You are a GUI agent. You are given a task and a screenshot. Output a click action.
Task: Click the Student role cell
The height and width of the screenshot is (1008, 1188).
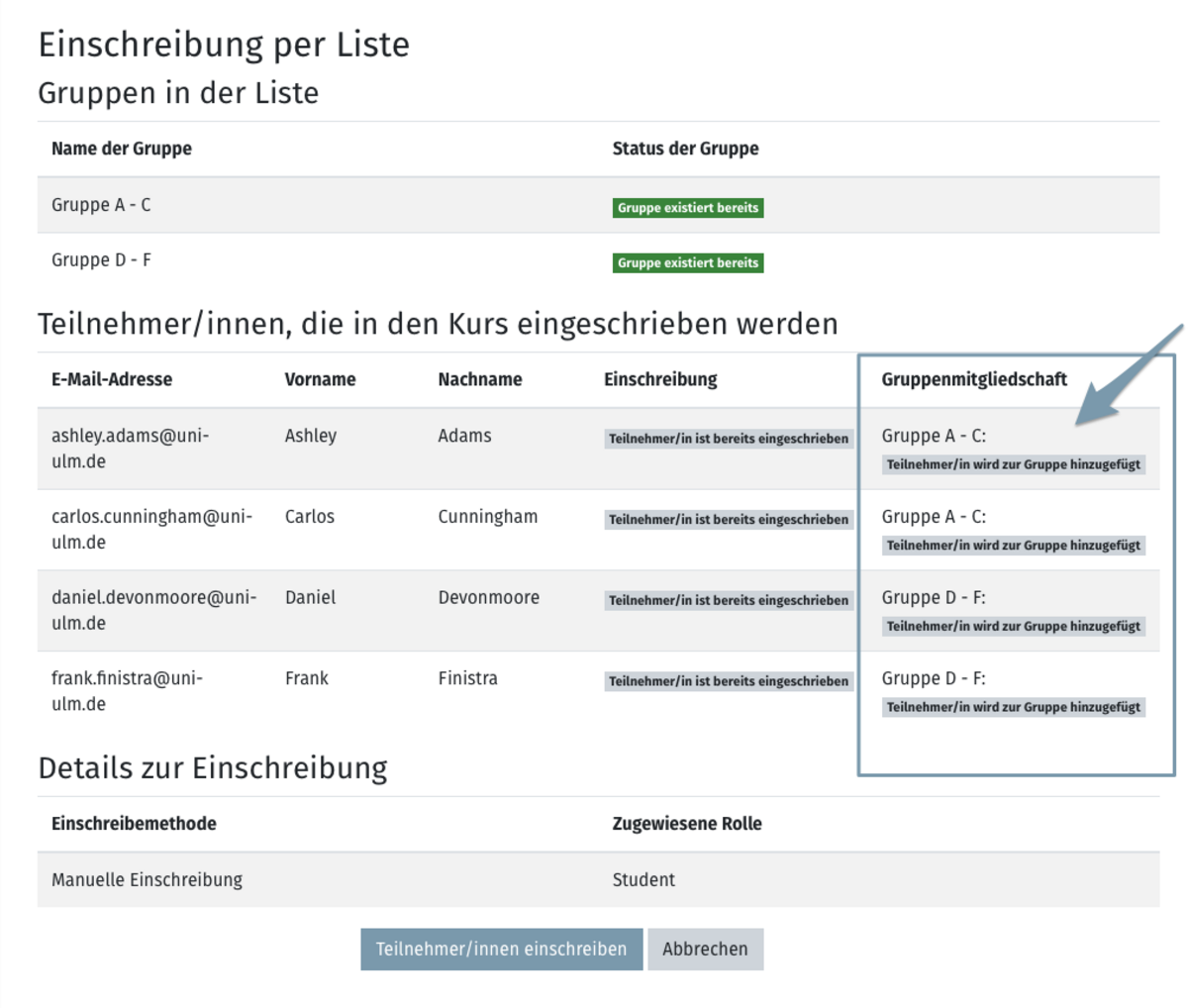643,879
